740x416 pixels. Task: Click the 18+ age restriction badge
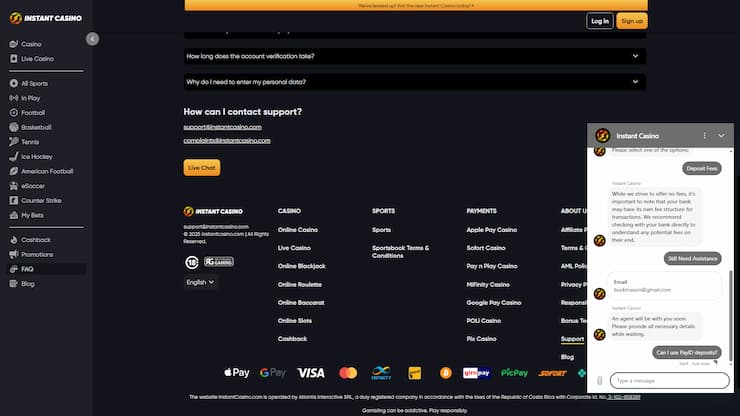click(192, 262)
